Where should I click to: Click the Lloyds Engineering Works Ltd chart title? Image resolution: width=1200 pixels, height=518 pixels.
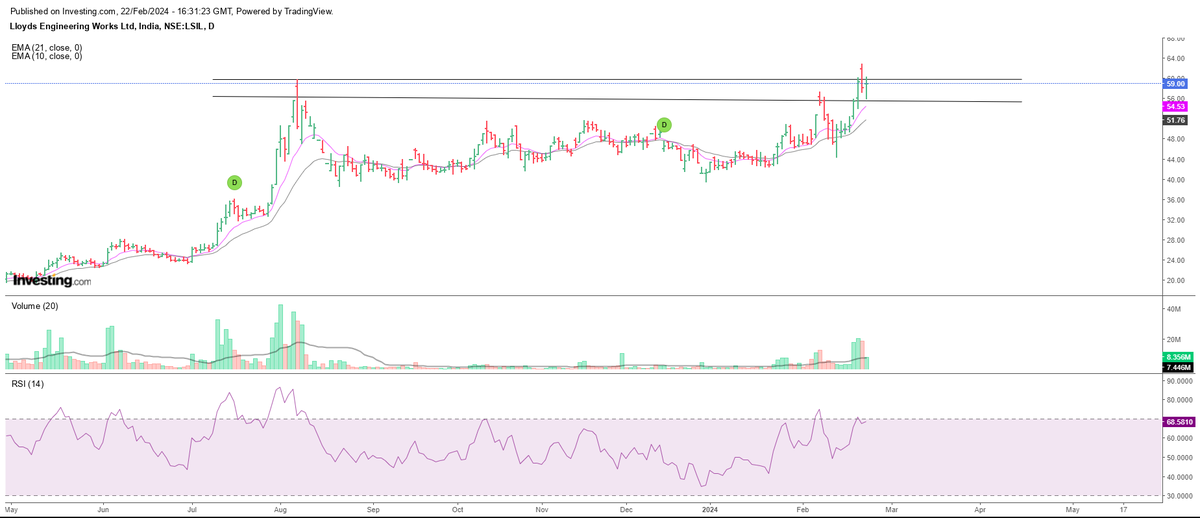[112, 26]
